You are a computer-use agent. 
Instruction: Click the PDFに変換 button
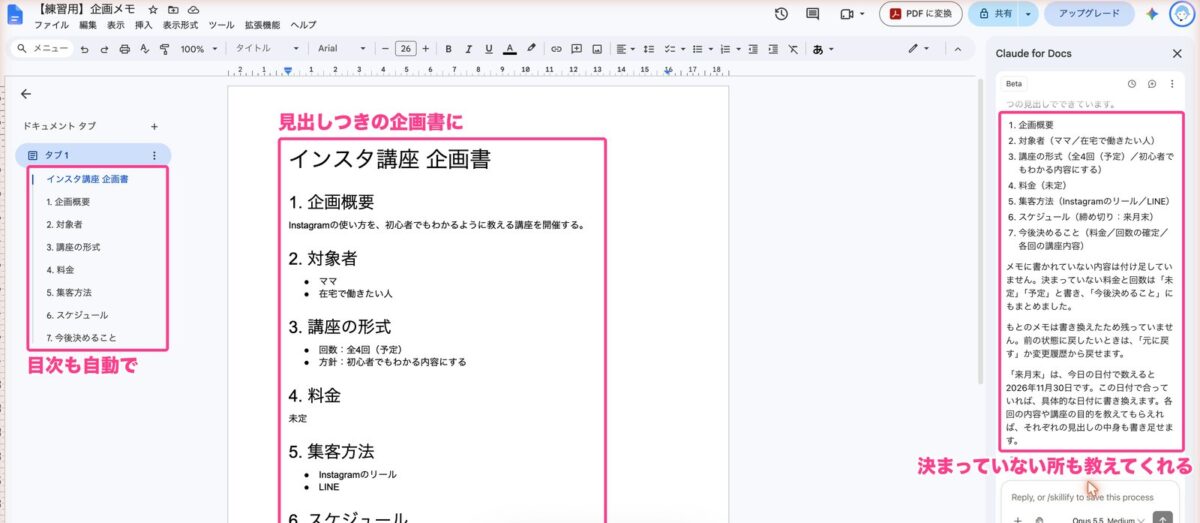tap(921, 14)
